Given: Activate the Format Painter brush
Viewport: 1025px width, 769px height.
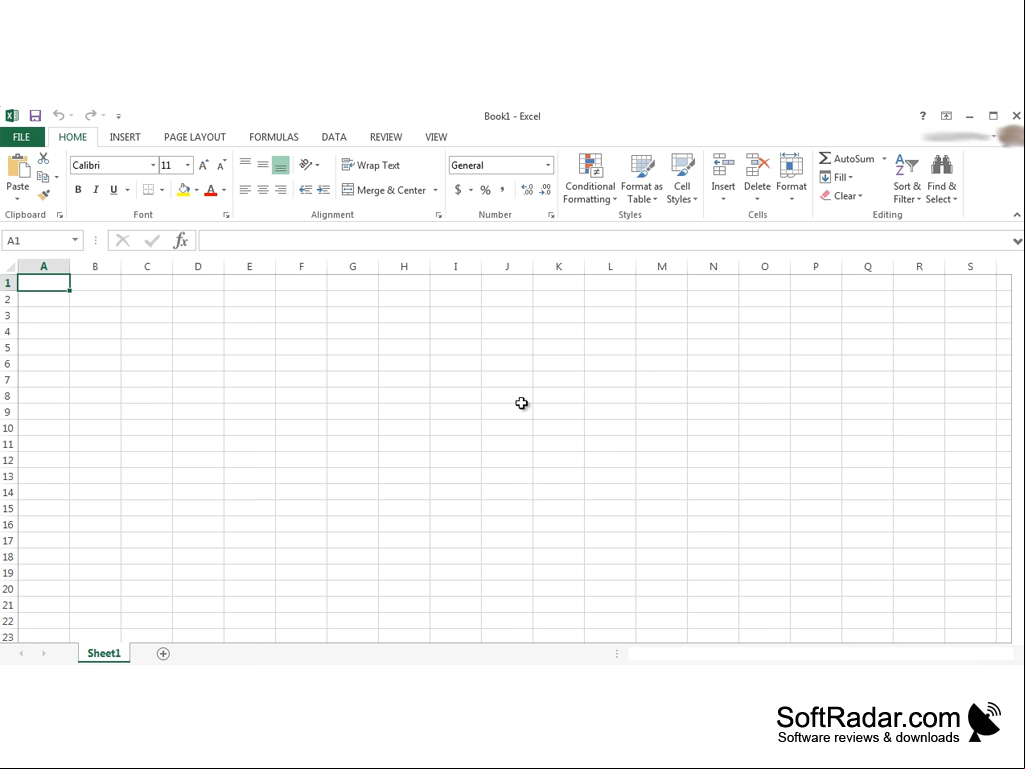Looking at the screenshot, I should pos(44,195).
